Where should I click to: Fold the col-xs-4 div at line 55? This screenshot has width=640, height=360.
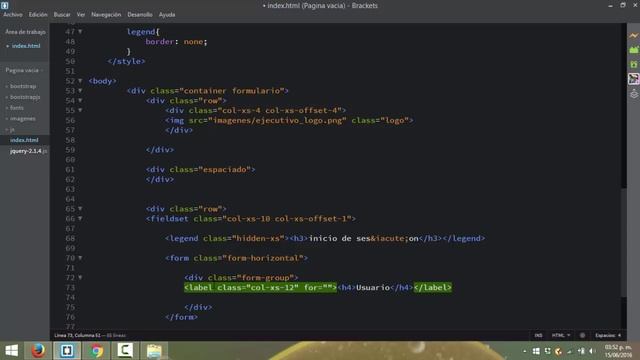point(80,110)
